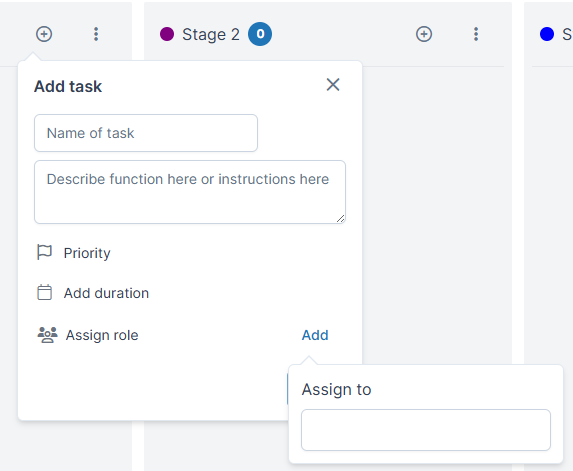Click the textarea resize handle corner

341,219
